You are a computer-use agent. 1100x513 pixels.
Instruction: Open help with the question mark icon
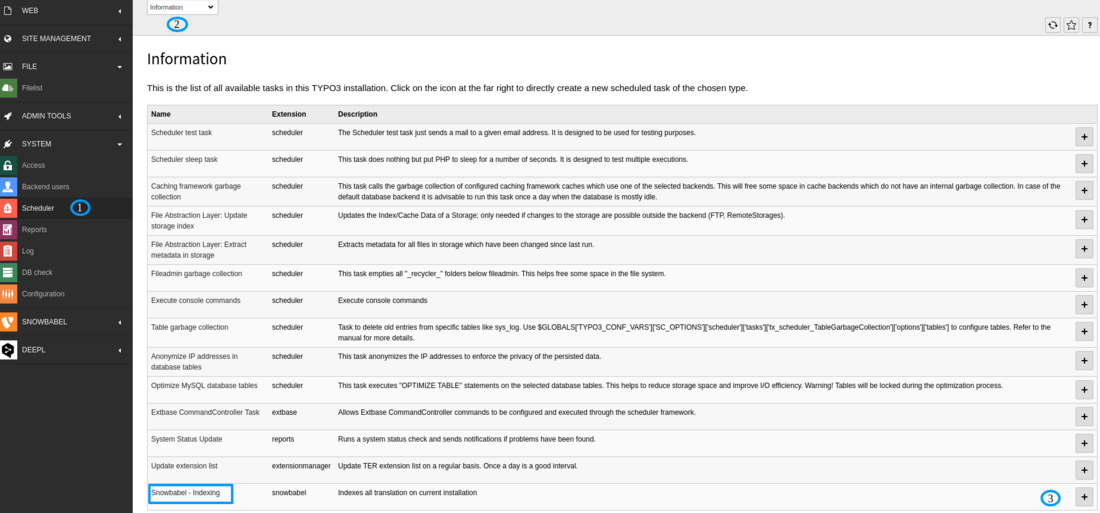click(1090, 25)
